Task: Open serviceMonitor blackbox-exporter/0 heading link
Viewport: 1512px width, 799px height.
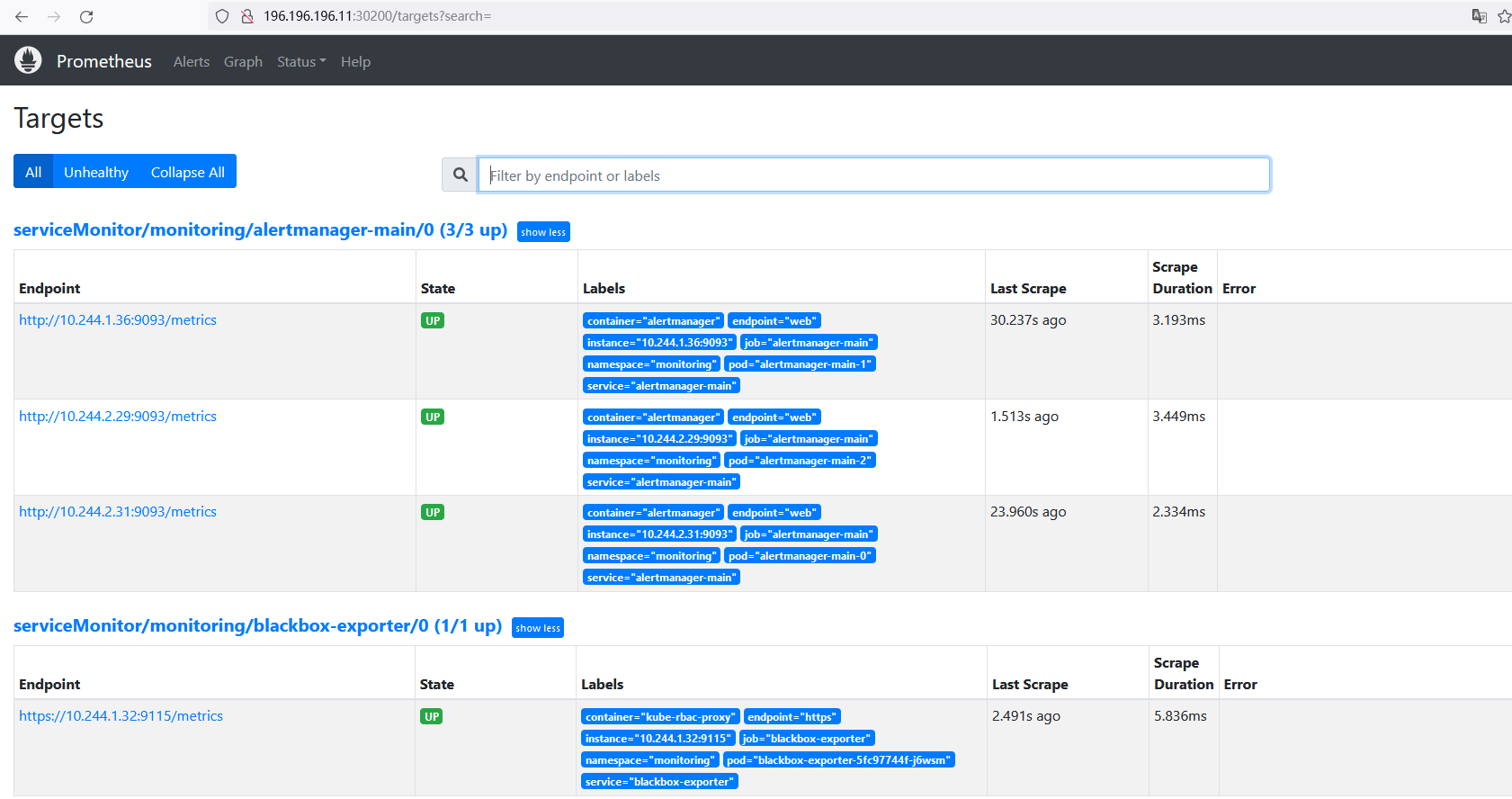Action: 257,625
